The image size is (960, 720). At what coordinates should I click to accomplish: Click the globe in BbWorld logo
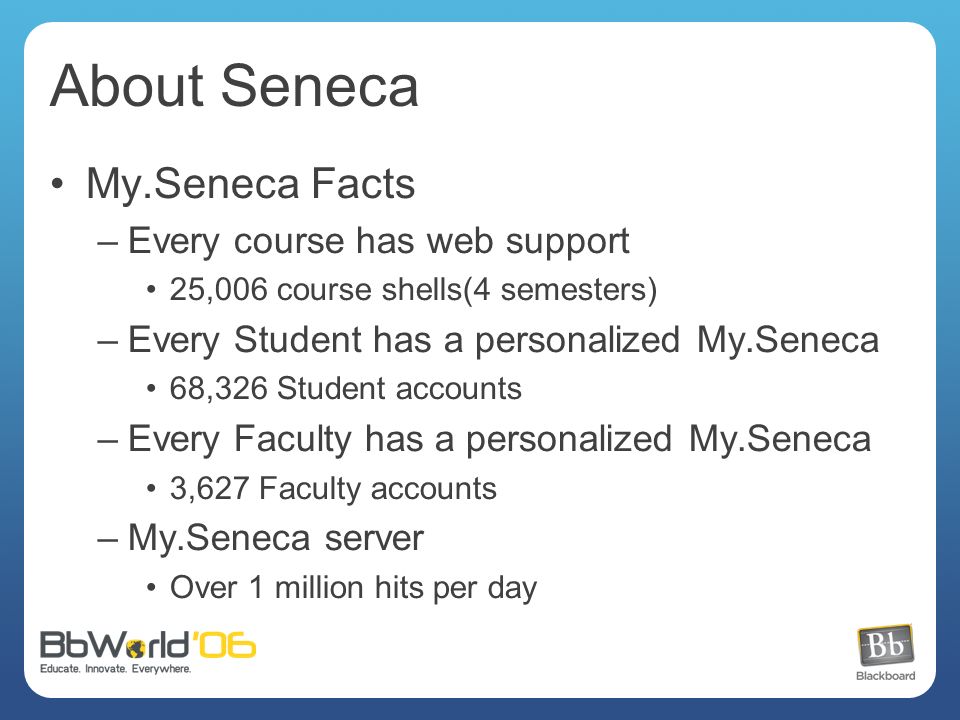(x=135, y=648)
